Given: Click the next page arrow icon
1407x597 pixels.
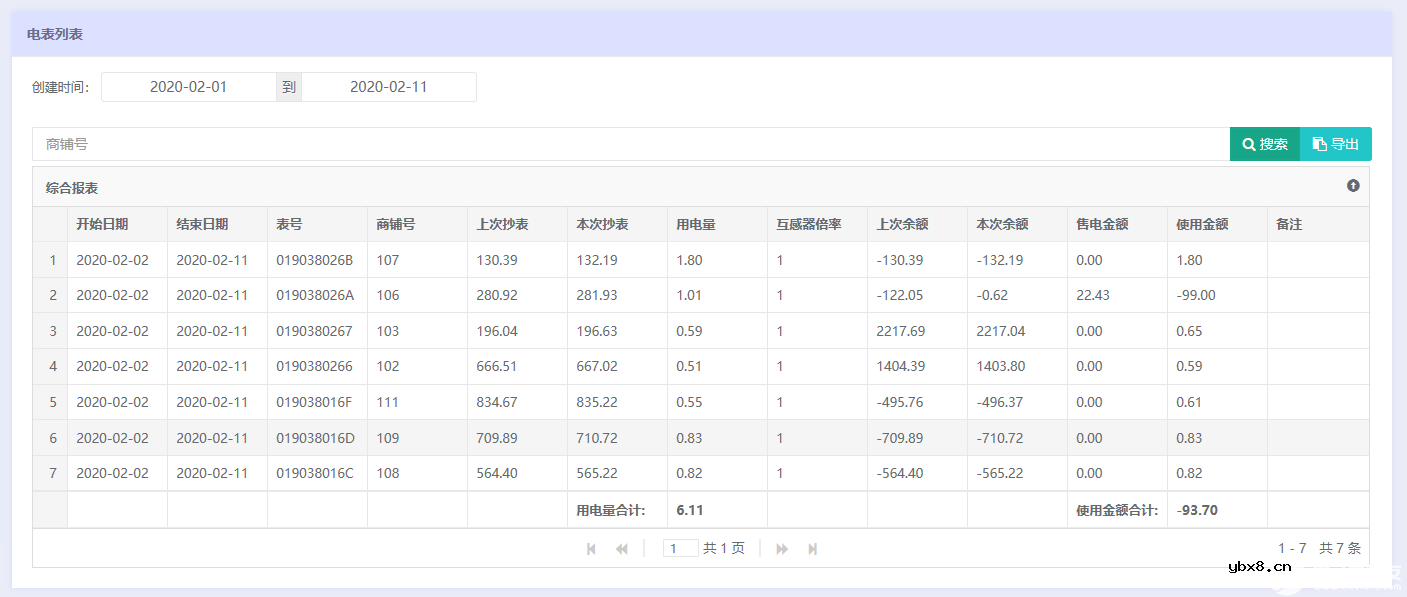Looking at the screenshot, I should [x=781, y=548].
